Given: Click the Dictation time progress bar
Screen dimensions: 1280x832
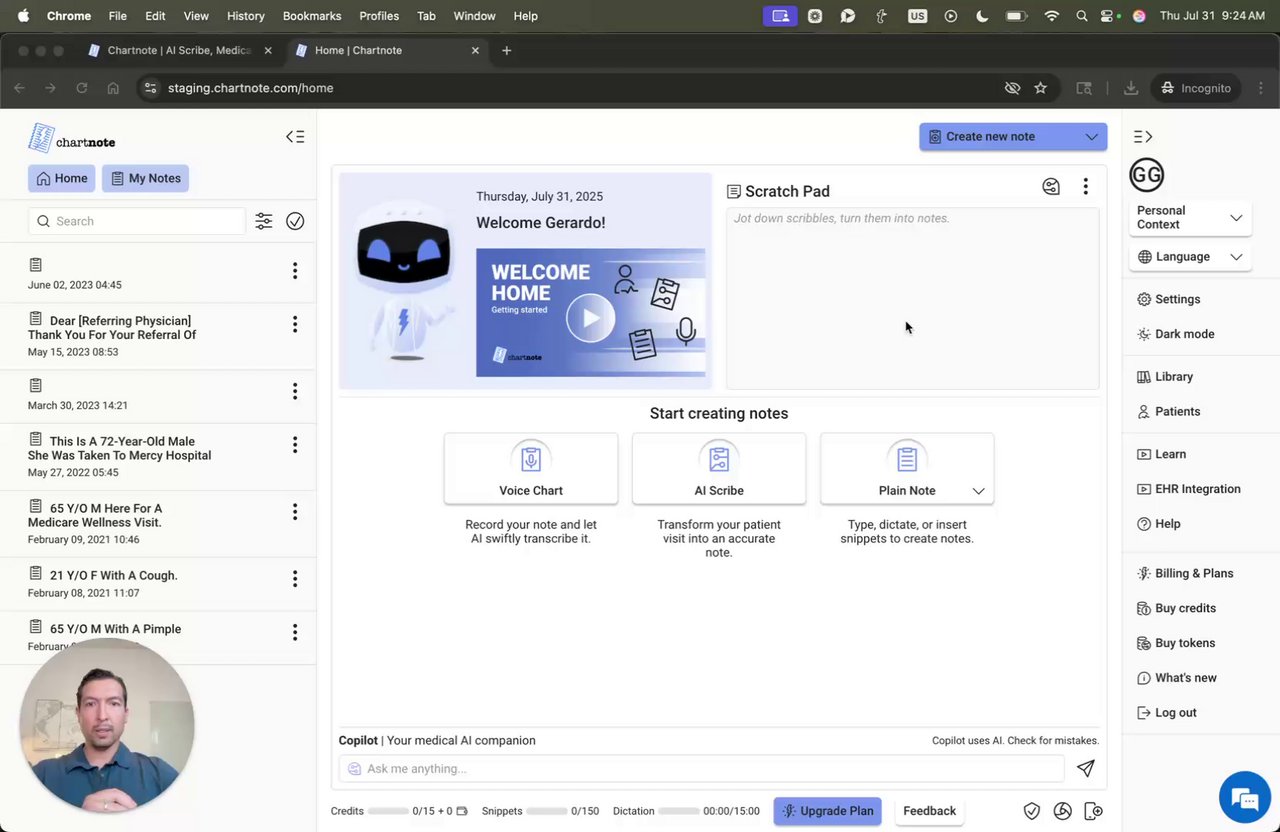Looking at the screenshot, I should (679, 811).
